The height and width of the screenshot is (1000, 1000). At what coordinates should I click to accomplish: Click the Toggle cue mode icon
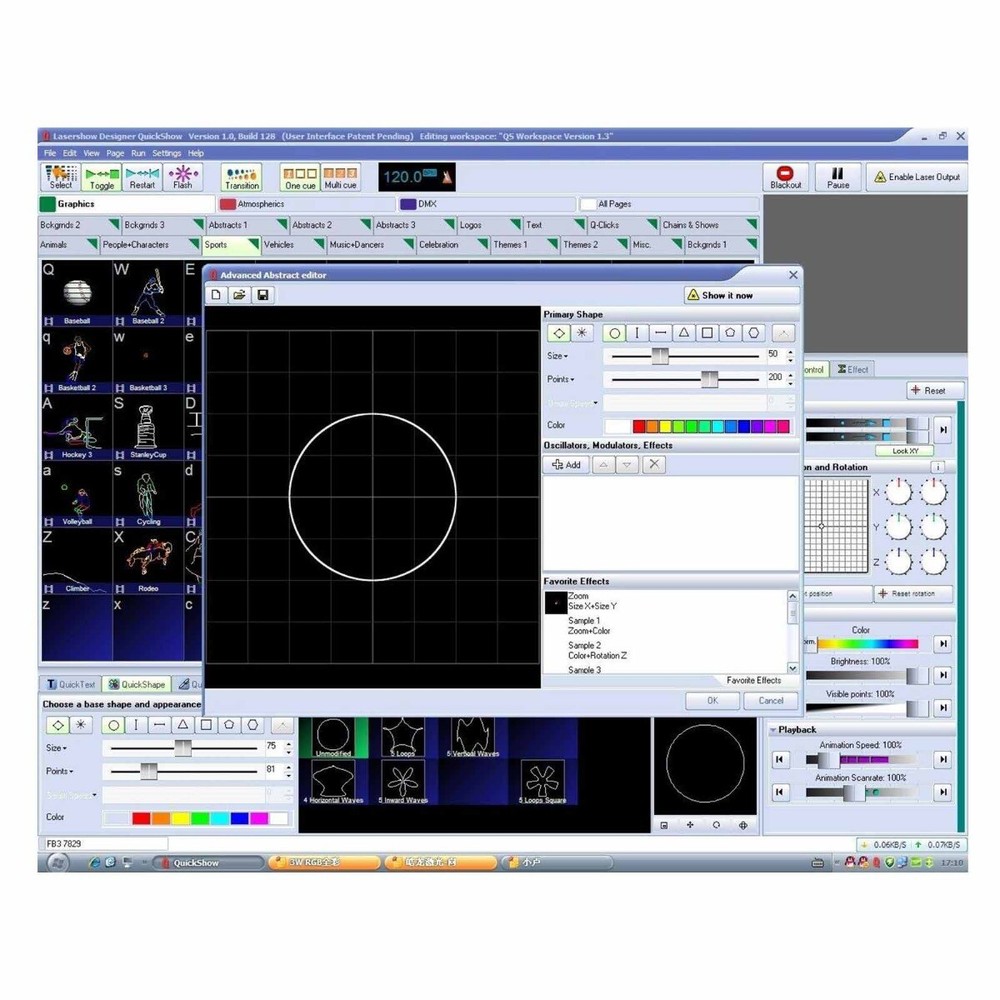(102, 176)
